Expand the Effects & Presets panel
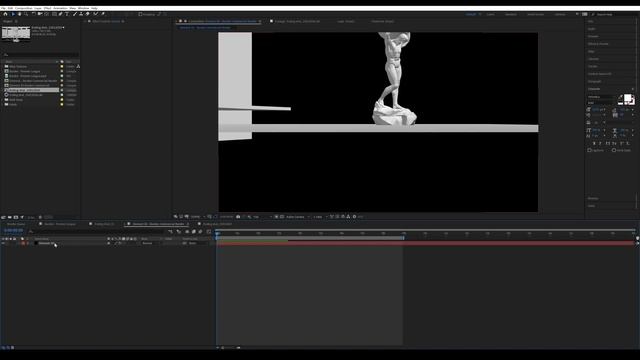Image resolution: width=640 pixels, height=360 pixels. point(598,44)
